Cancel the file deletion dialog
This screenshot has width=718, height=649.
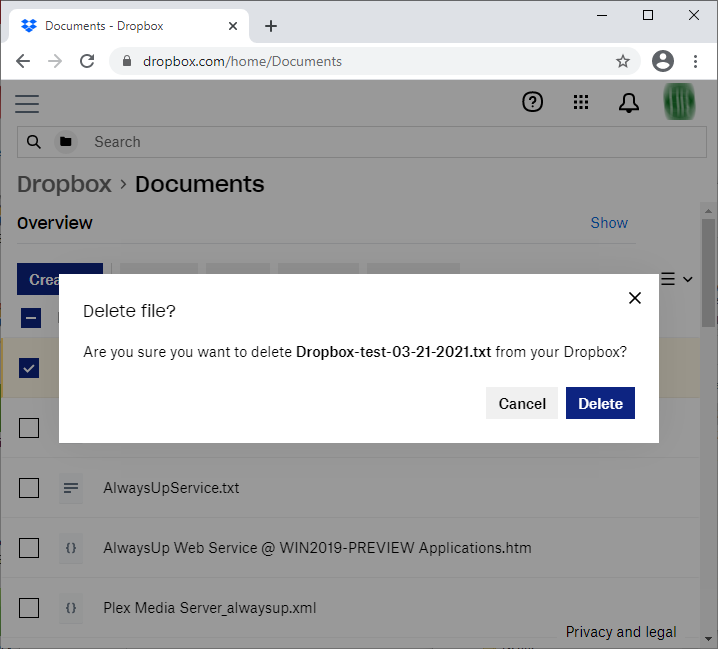tap(522, 403)
